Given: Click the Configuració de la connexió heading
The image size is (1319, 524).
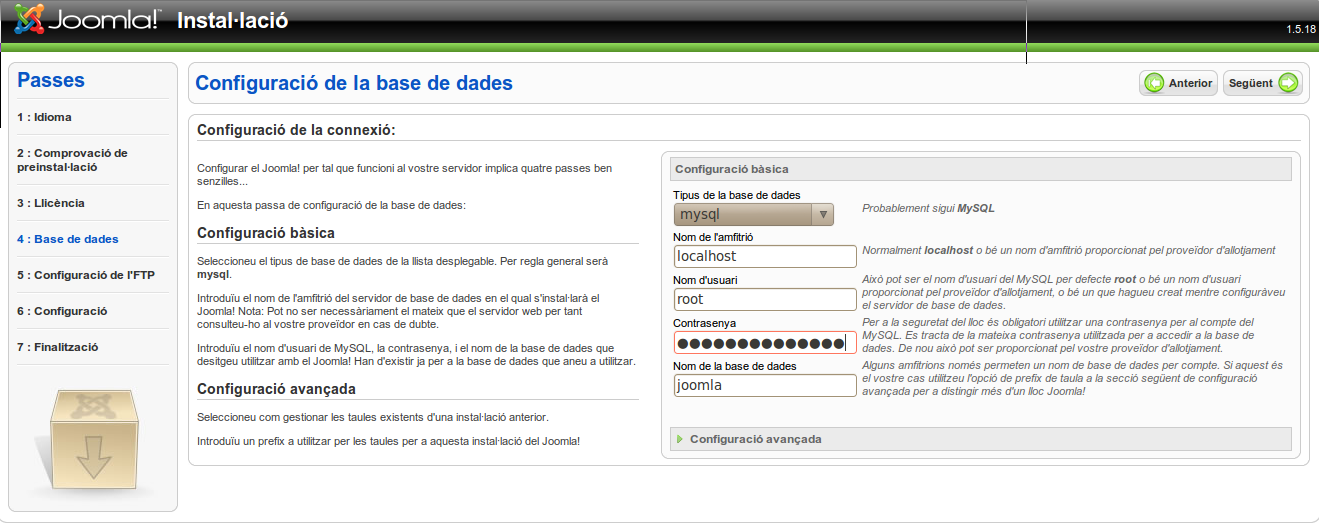Looking at the screenshot, I should (296, 130).
